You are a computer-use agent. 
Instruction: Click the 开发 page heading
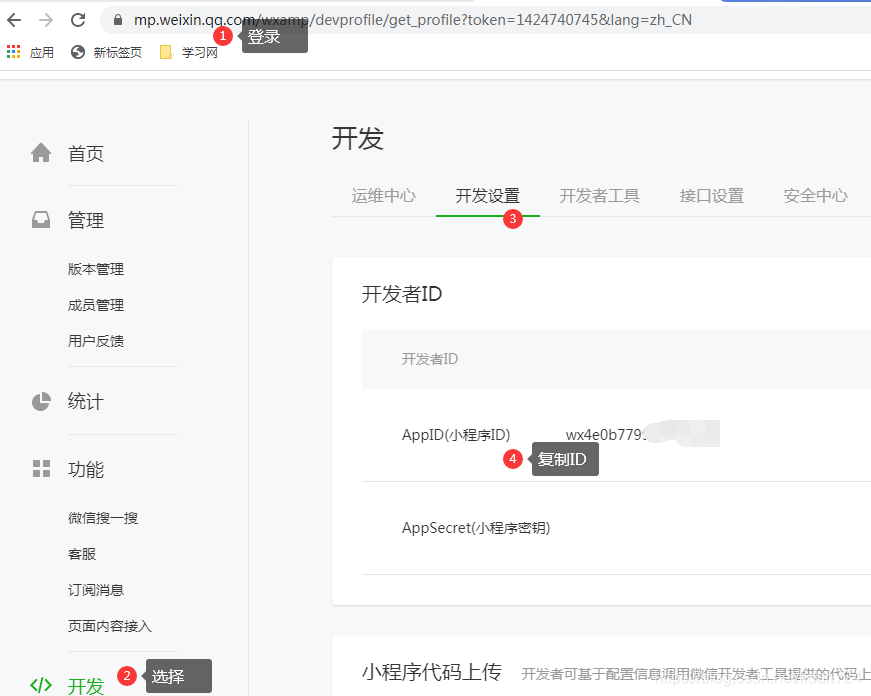pyautogui.click(x=358, y=138)
